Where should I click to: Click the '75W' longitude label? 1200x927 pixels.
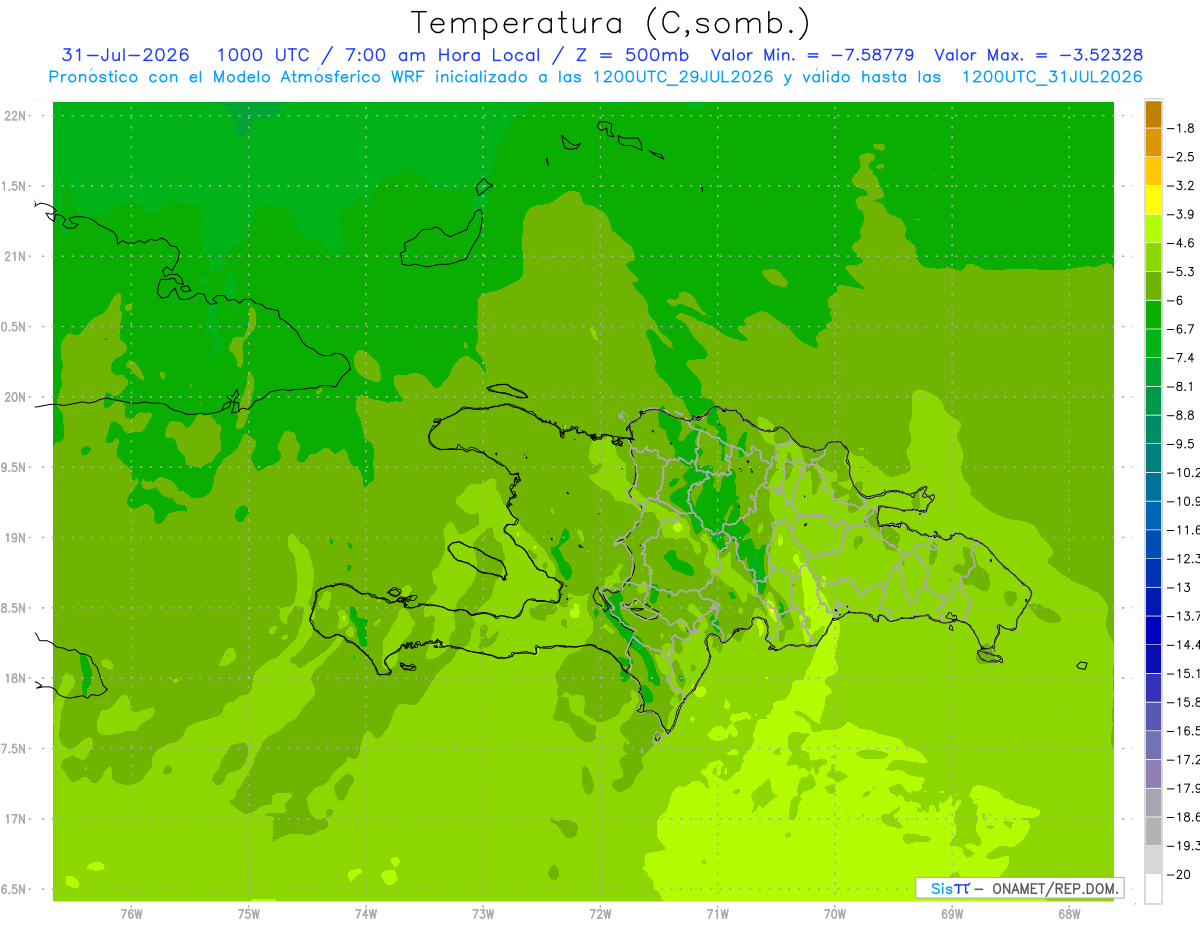click(x=249, y=913)
